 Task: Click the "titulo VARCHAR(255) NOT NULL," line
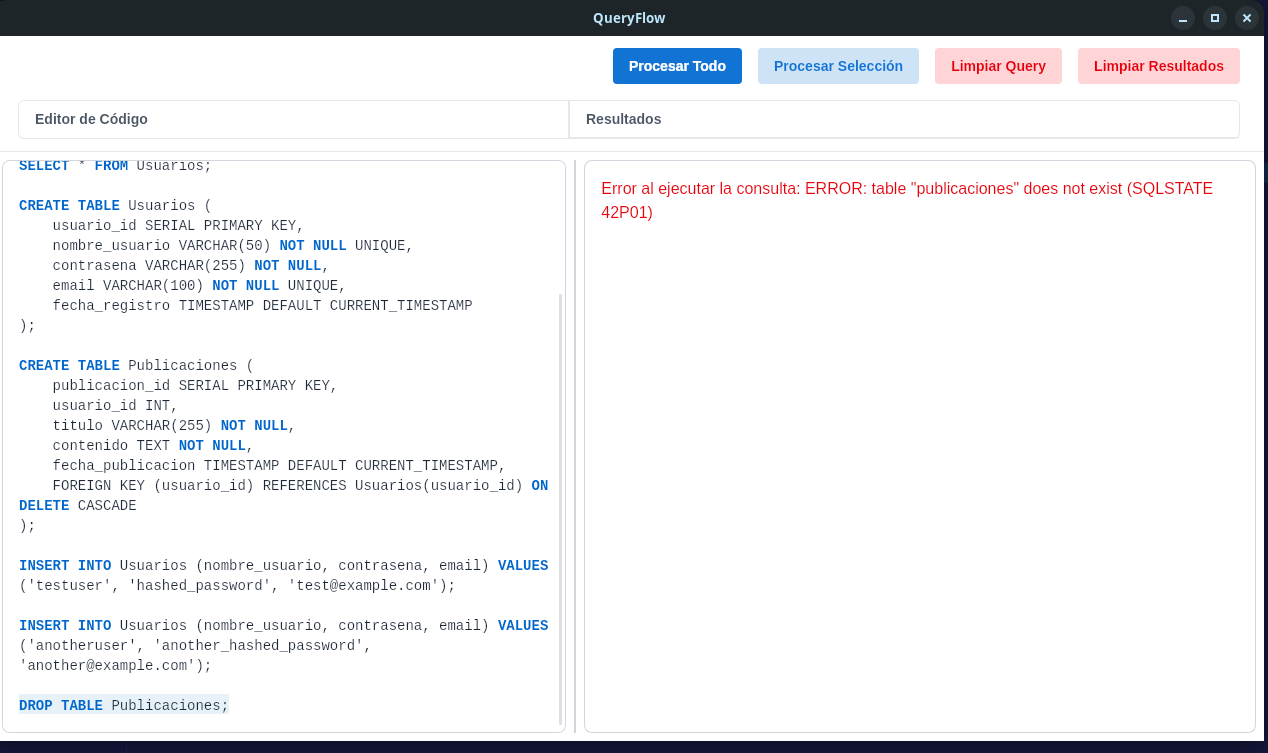point(174,426)
